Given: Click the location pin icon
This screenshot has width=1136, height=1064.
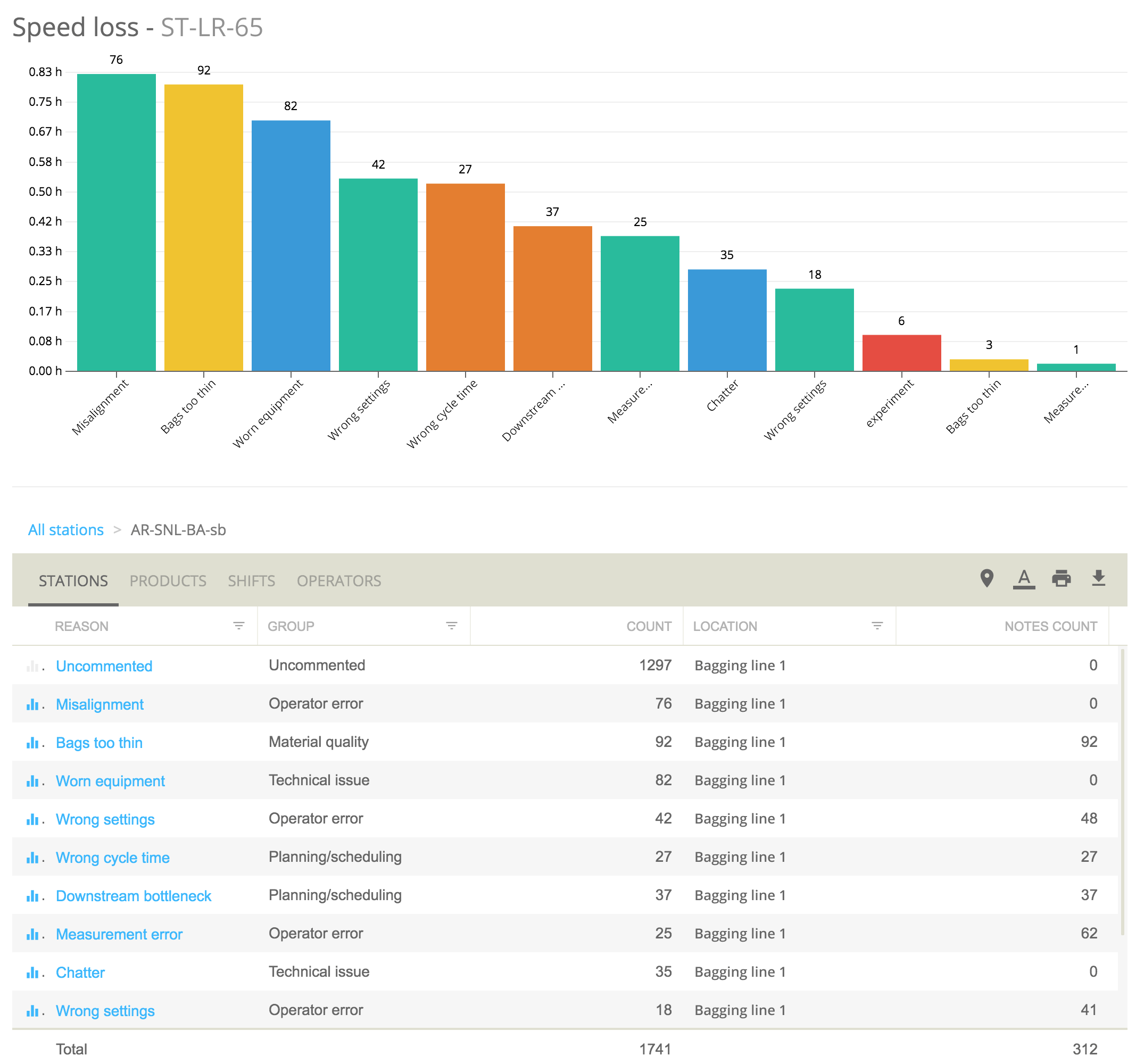Looking at the screenshot, I should 986,578.
